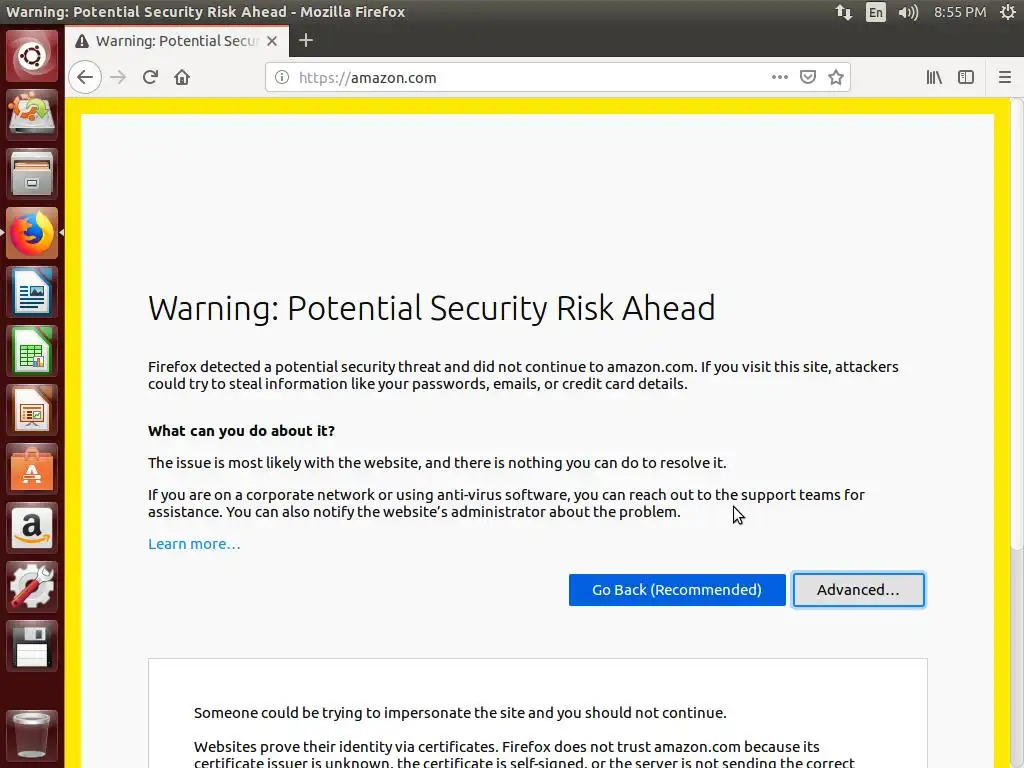
Task: Open the Library icon in toolbar
Action: click(x=934, y=77)
